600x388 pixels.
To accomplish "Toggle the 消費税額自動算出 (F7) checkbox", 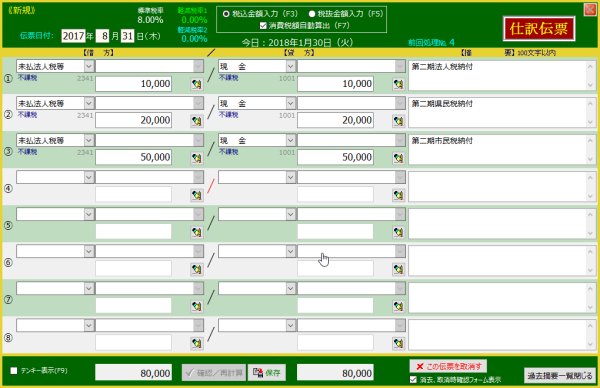I will click(263, 26).
